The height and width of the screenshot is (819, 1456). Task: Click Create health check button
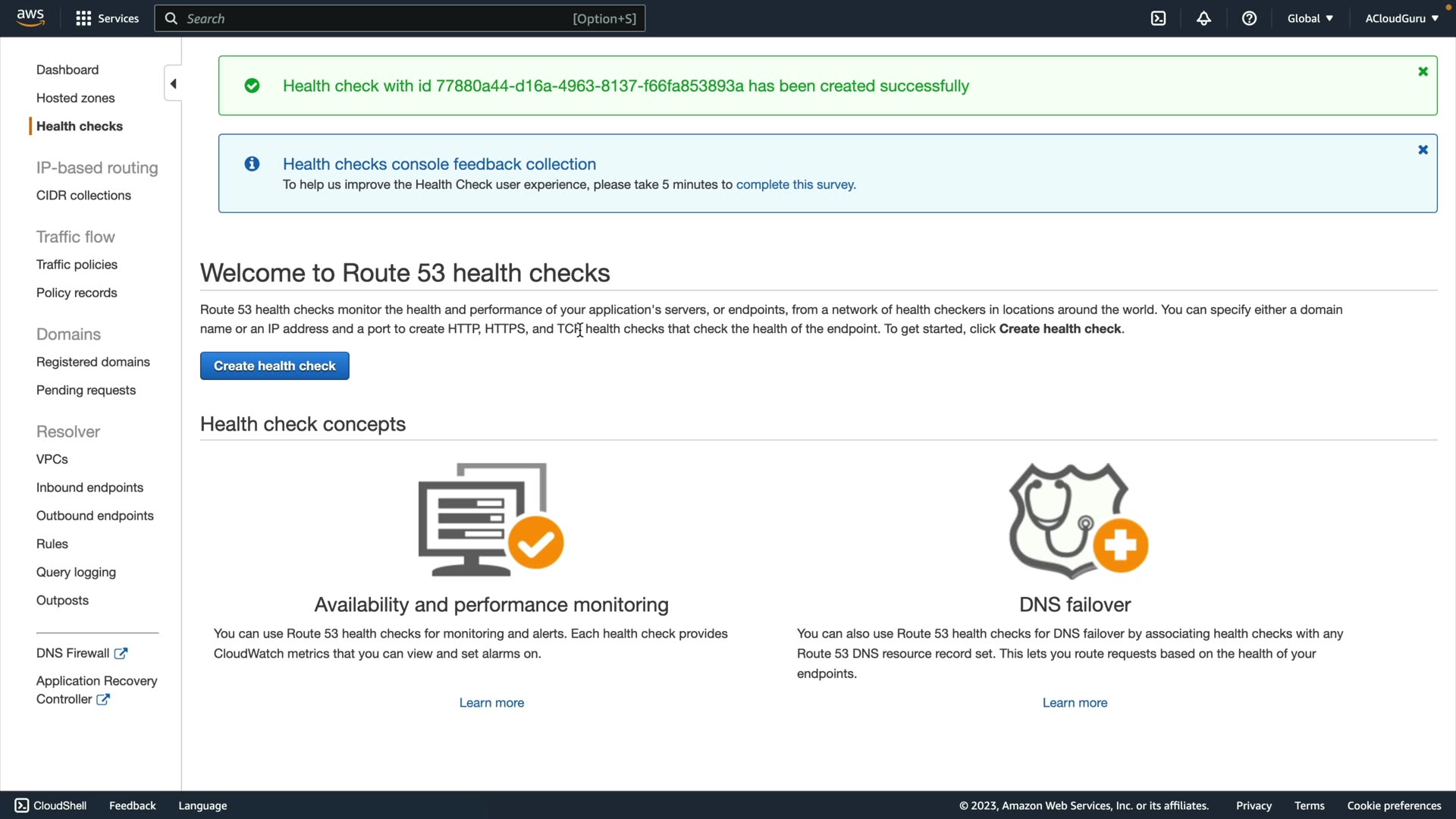[x=275, y=366]
